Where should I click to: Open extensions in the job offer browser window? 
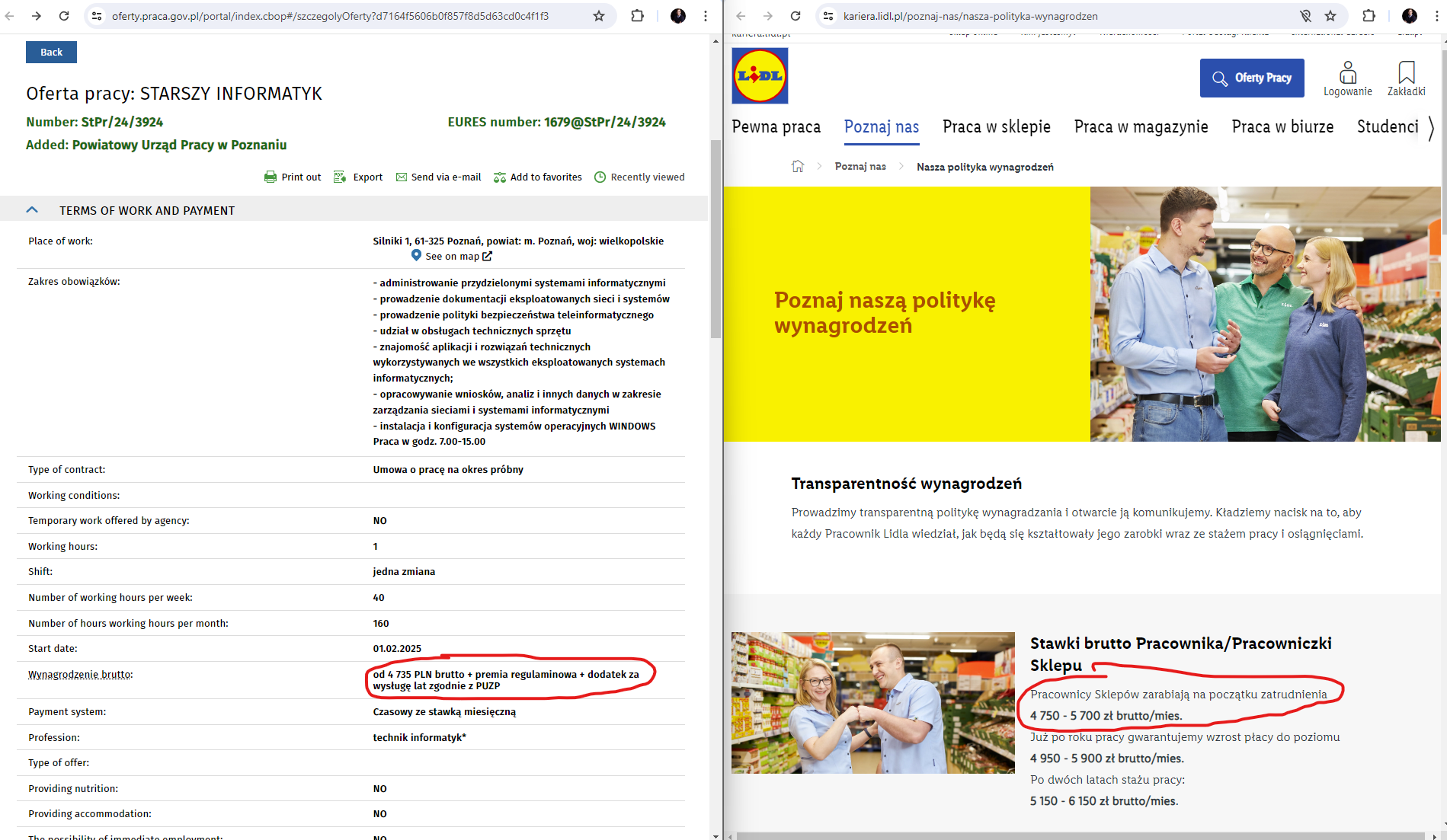point(638,16)
